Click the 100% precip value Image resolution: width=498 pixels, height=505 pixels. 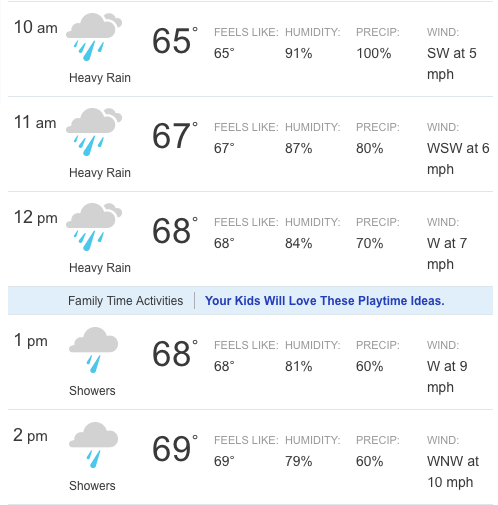374,53
